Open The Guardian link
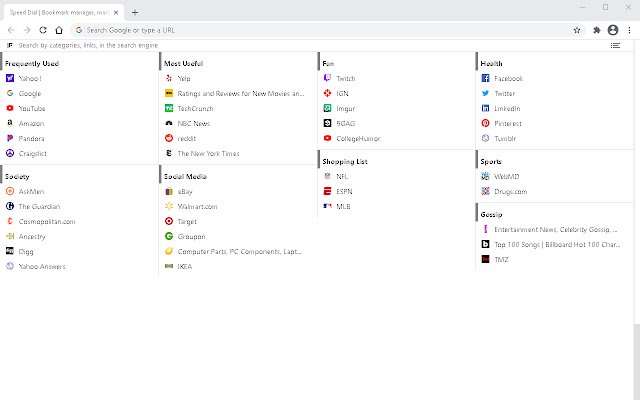This screenshot has height=400, width=640. (39, 207)
